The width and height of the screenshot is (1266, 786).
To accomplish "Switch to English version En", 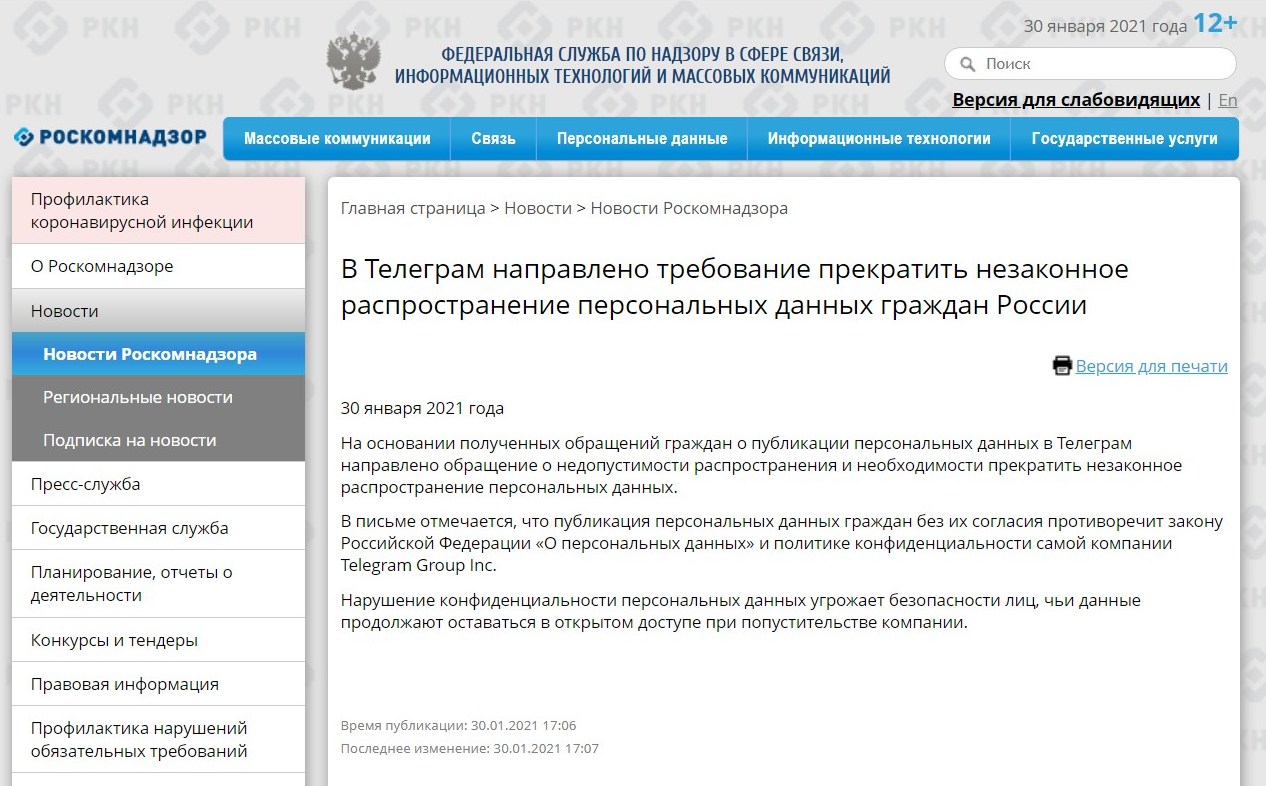I will 1228,100.
